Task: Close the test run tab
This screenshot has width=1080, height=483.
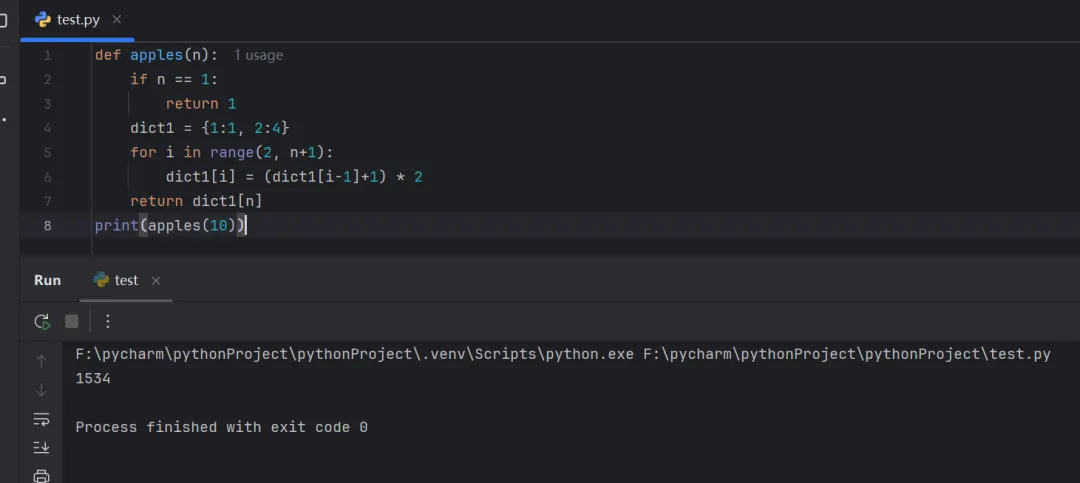Action: click(155, 281)
